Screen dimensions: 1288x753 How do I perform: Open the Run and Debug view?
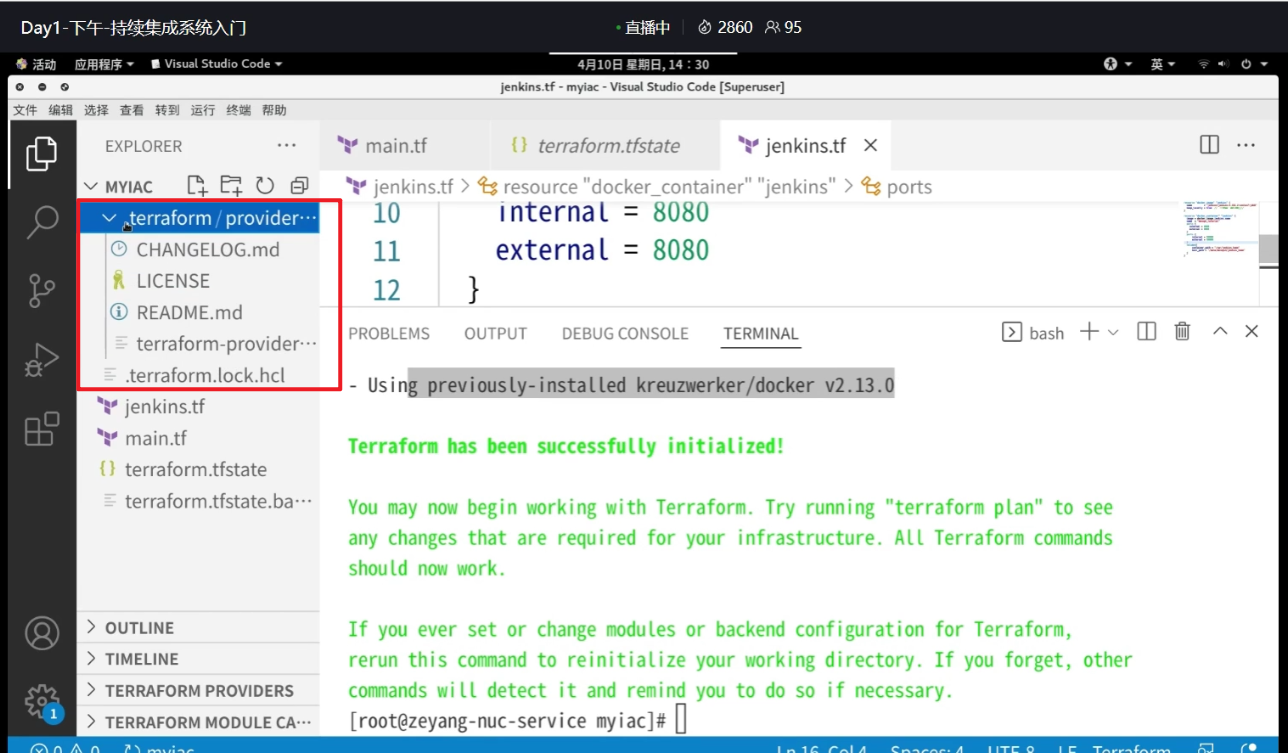(42, 359)
